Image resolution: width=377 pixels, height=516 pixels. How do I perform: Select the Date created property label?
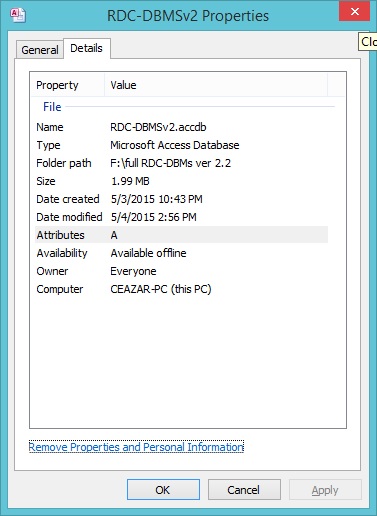pyautogui.click(x=68, y=199)
